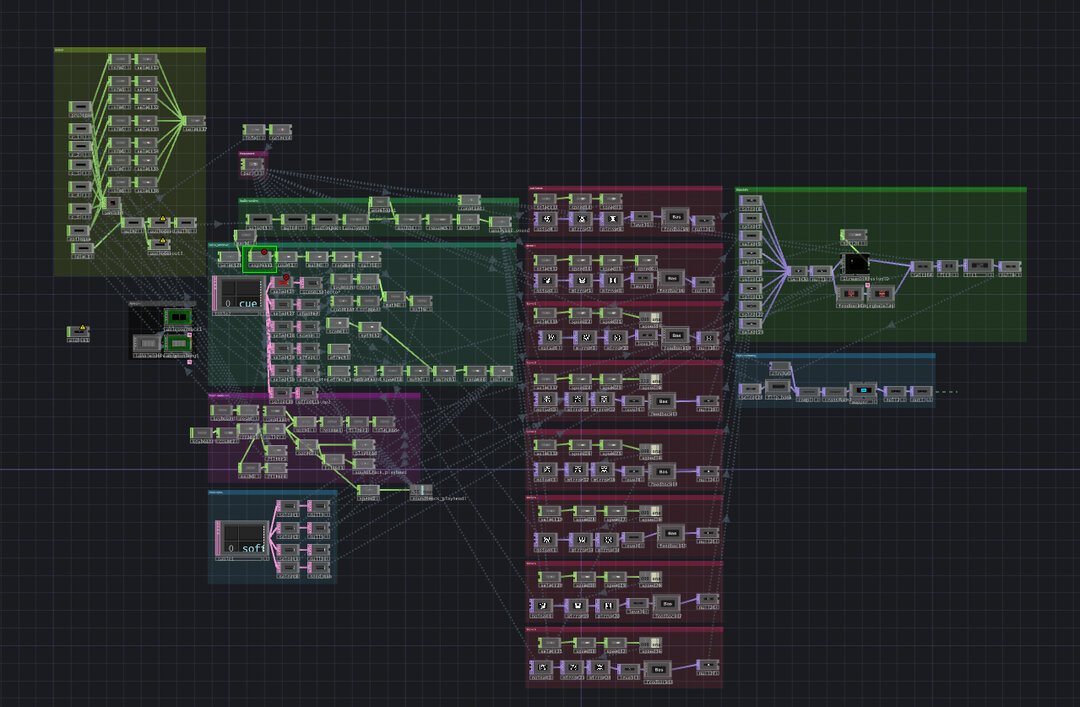Select the olive group's merge node with fanned inputs
Screen dimensions: 1080x707
tap(194, 121)
